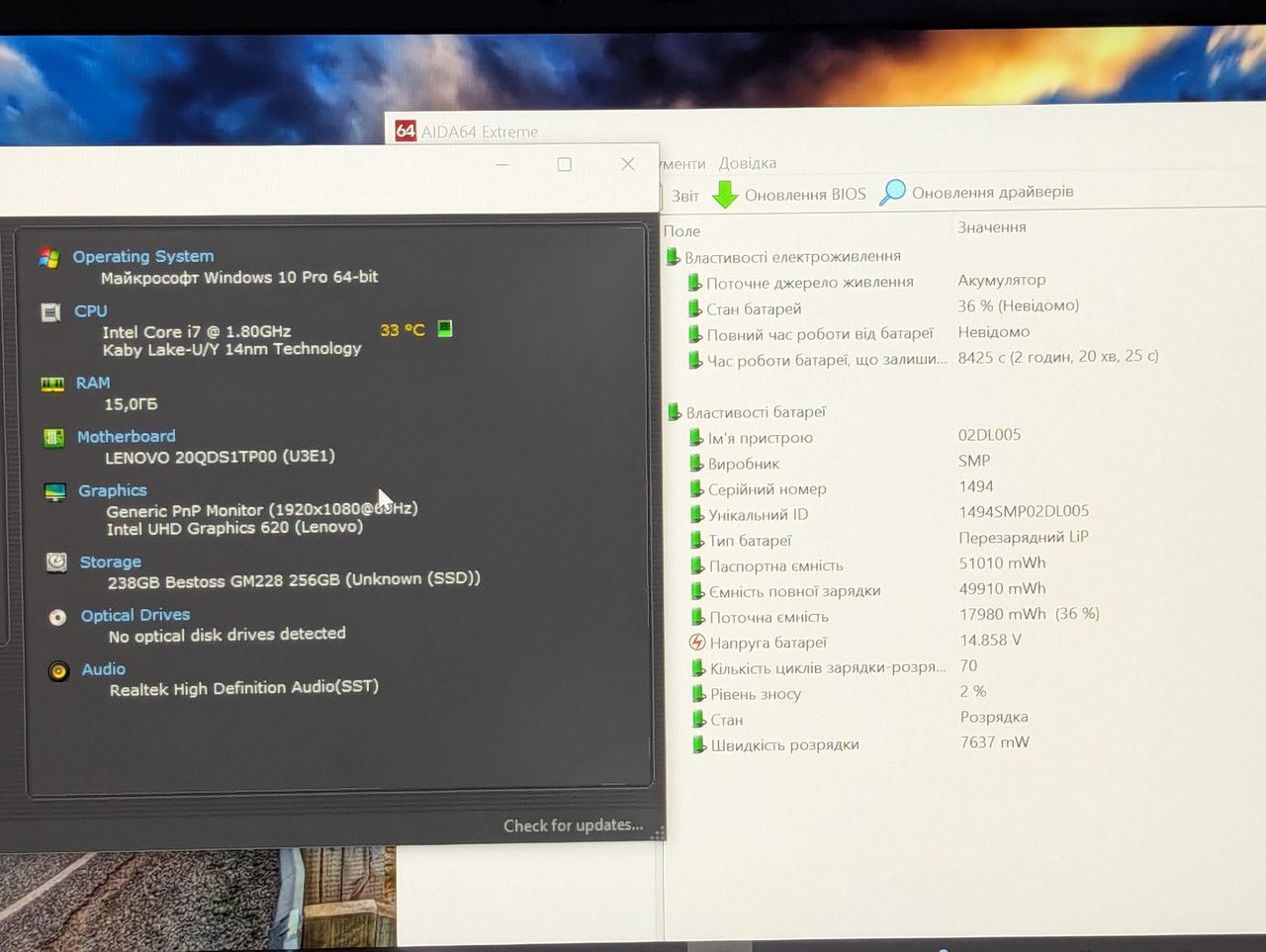1266x952 pixels.
Task: Click the Intel UHD Graphics 620 text
Action: click(x=234, y=528)
